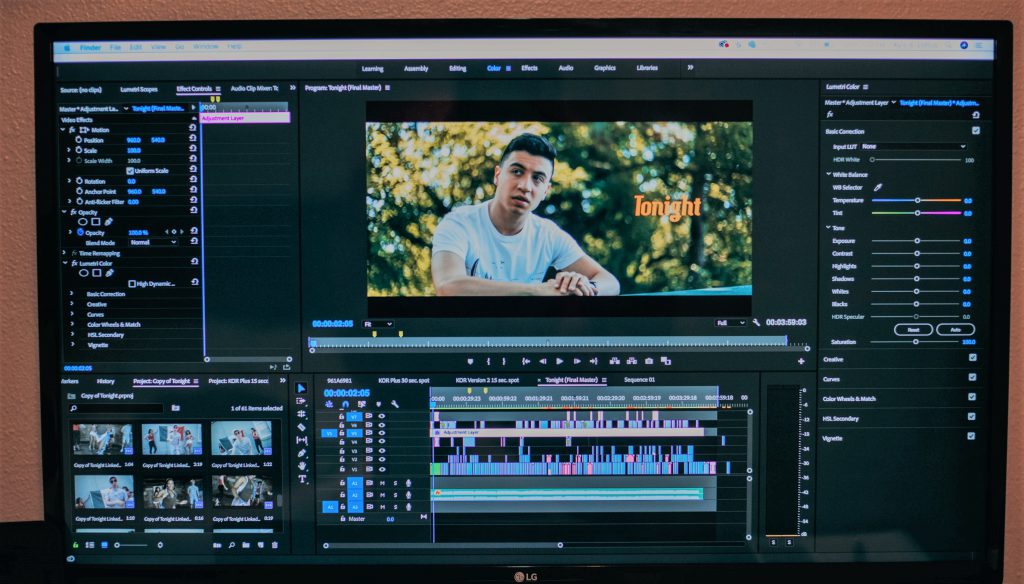
Task: Open the Fit zoom level dropdown
Action: coord(378,324)
